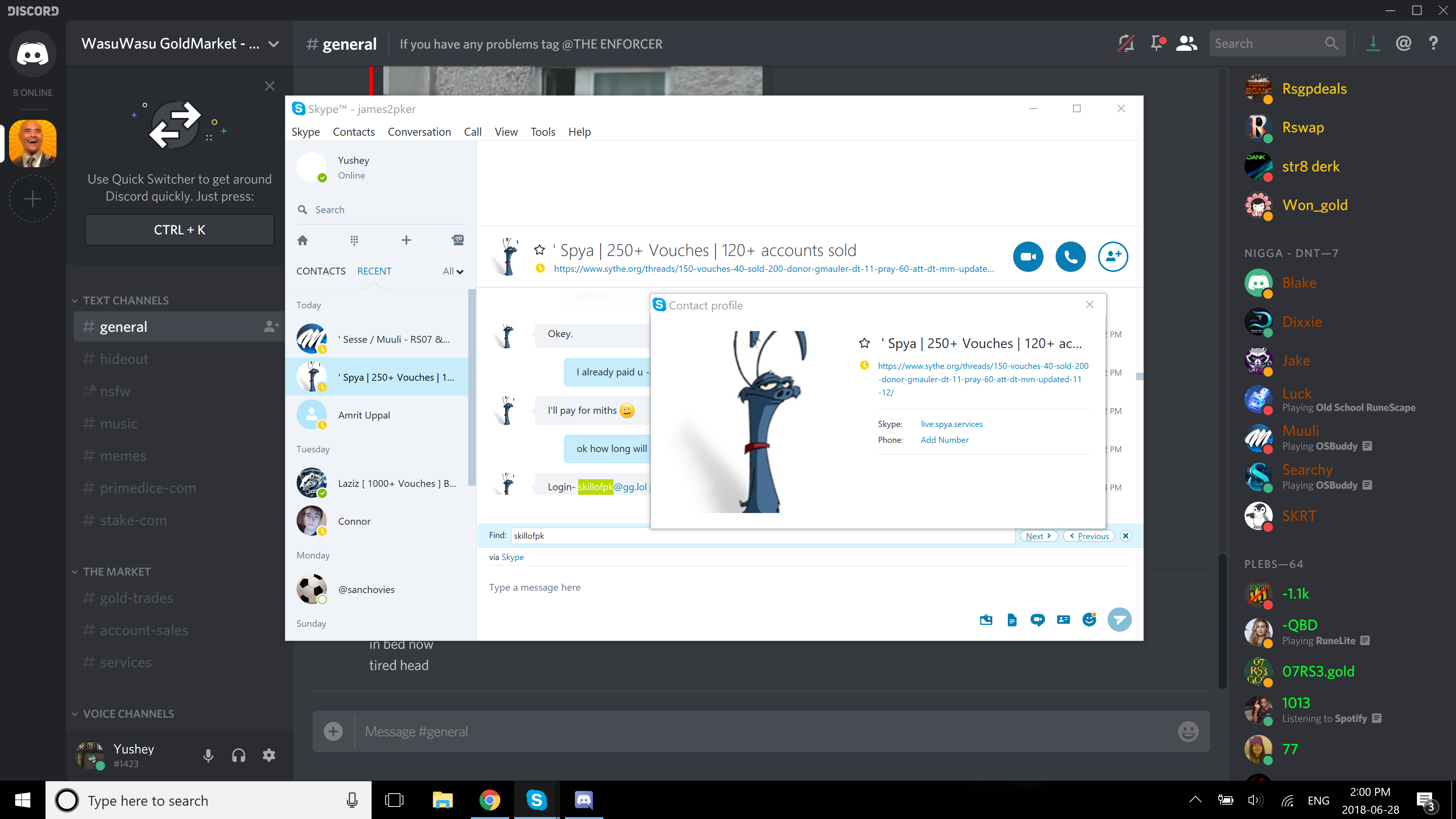Click the Skype home icon
Viewport: 1456px width, 819px height.
pos(303,240)
